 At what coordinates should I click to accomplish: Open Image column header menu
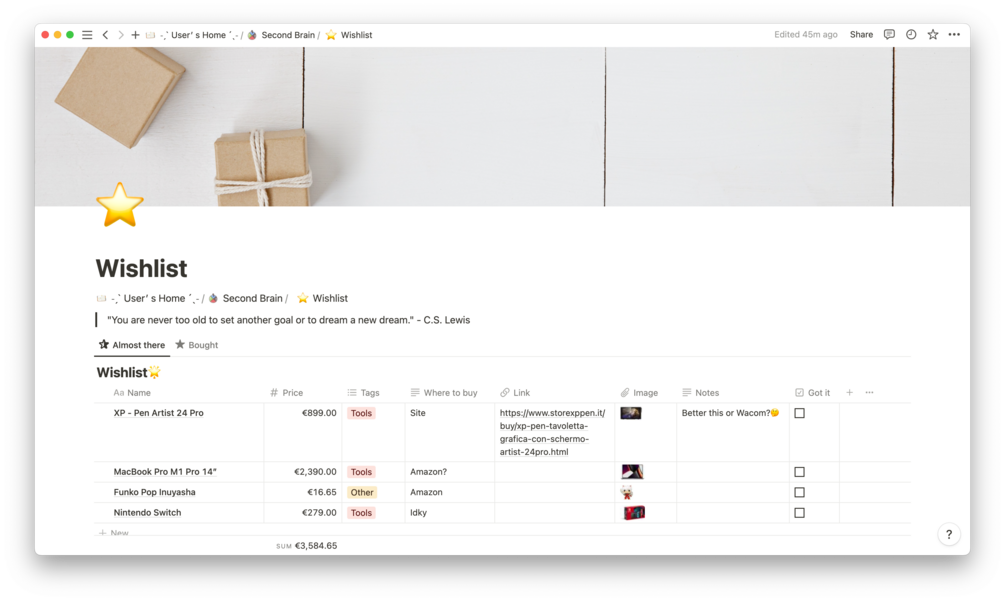pos(640,393)
